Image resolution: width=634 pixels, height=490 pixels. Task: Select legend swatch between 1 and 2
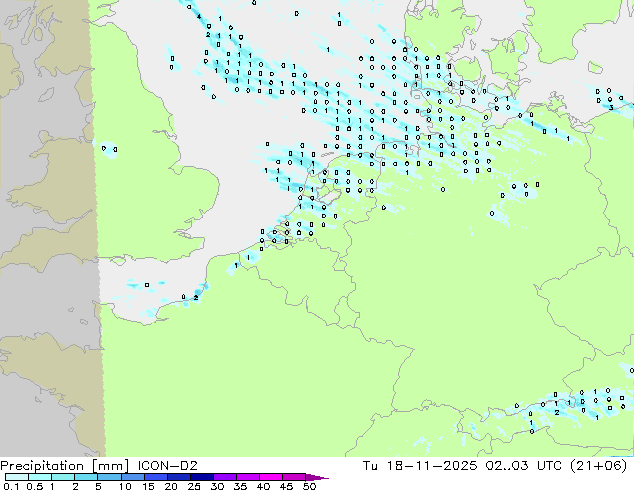pyautogui.click(x=63, y=477)
